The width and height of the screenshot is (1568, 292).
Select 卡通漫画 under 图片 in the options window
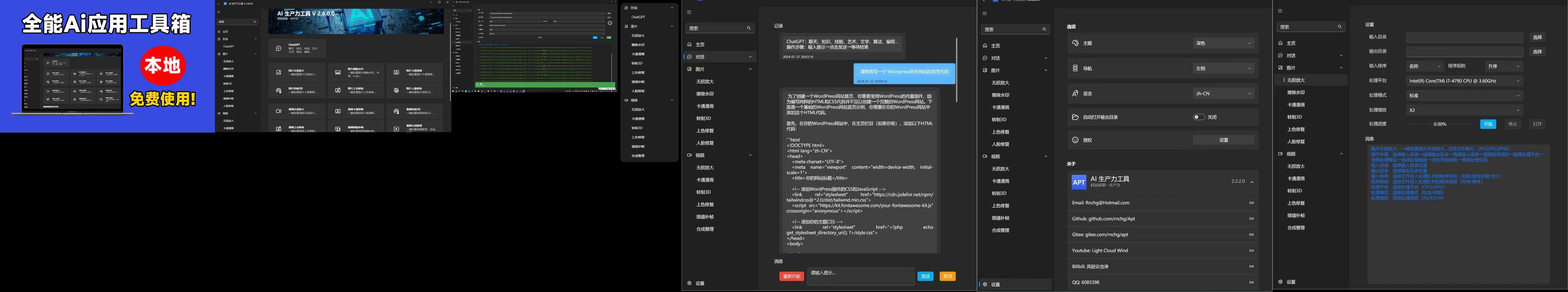1000,107
